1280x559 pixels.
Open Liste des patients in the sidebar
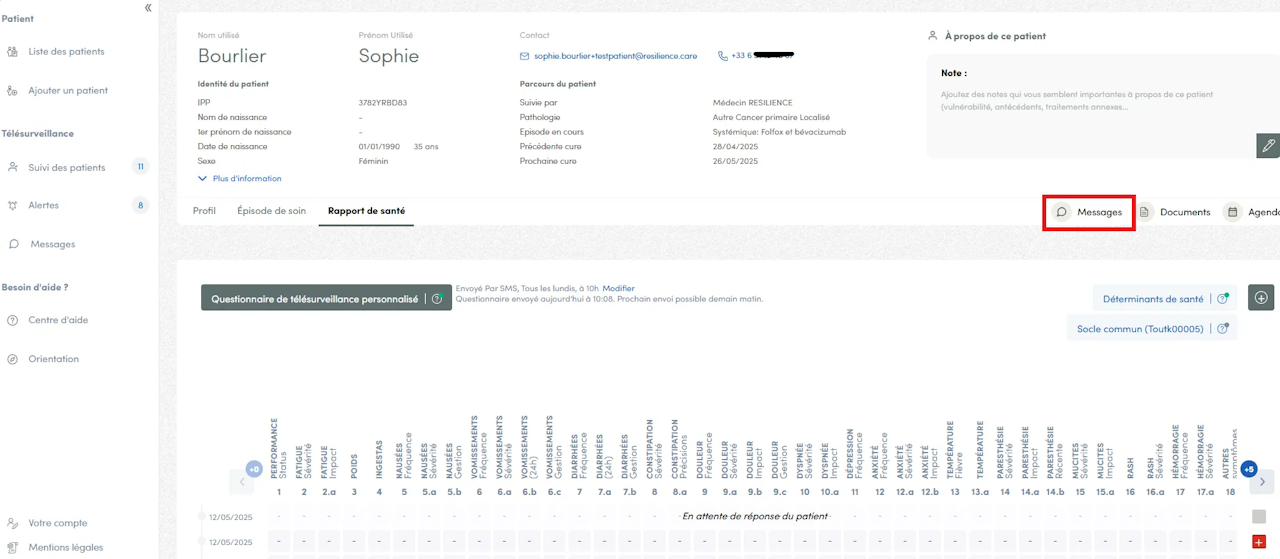click(x=66, y=52)
